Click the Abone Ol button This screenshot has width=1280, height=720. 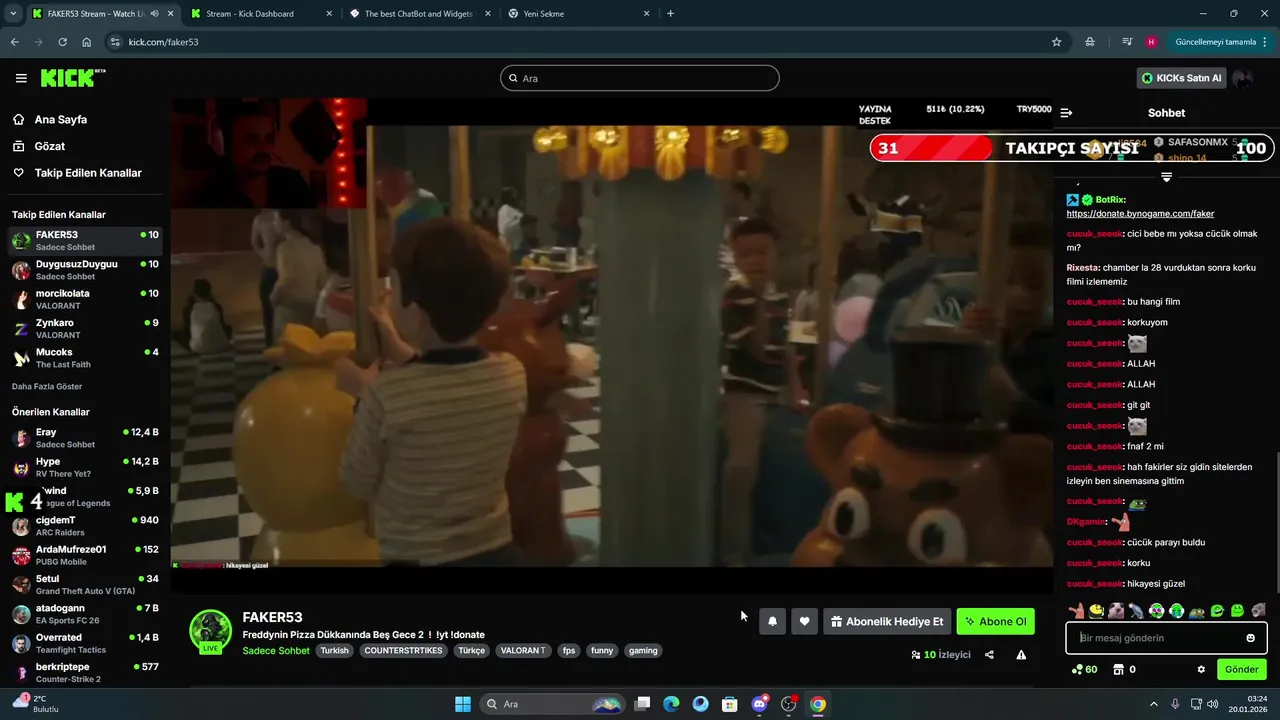pos(995,621)
